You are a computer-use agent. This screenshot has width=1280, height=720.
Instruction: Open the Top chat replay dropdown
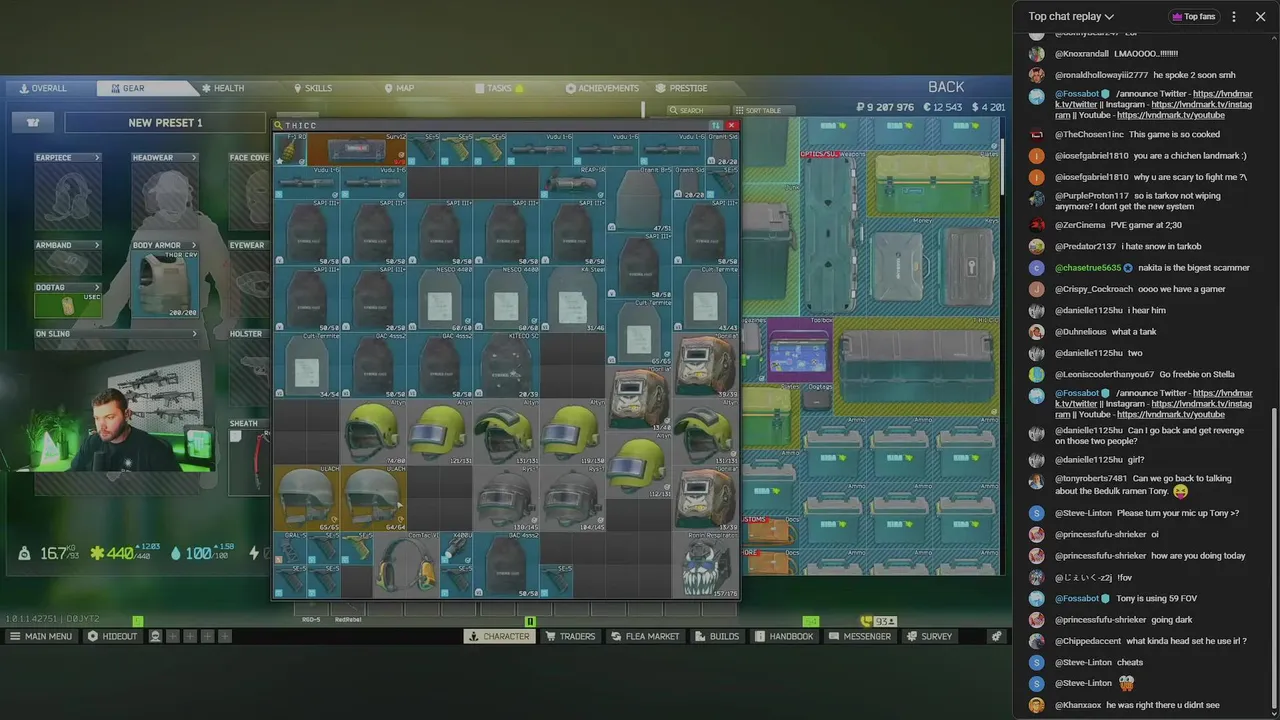pyautogui.click(x=1071, y=16)
